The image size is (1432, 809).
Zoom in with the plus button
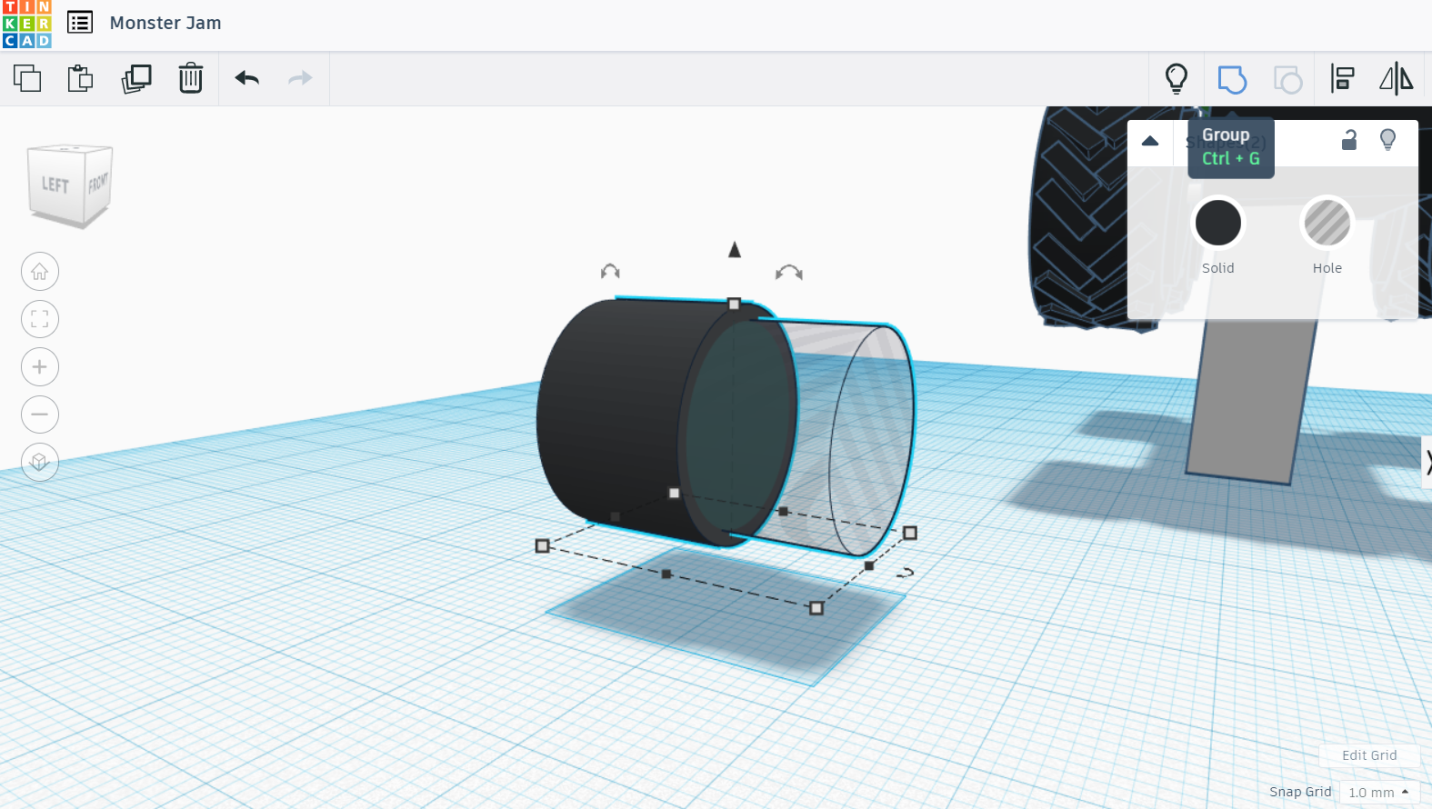pyautogui.click(x=40, y=367)
